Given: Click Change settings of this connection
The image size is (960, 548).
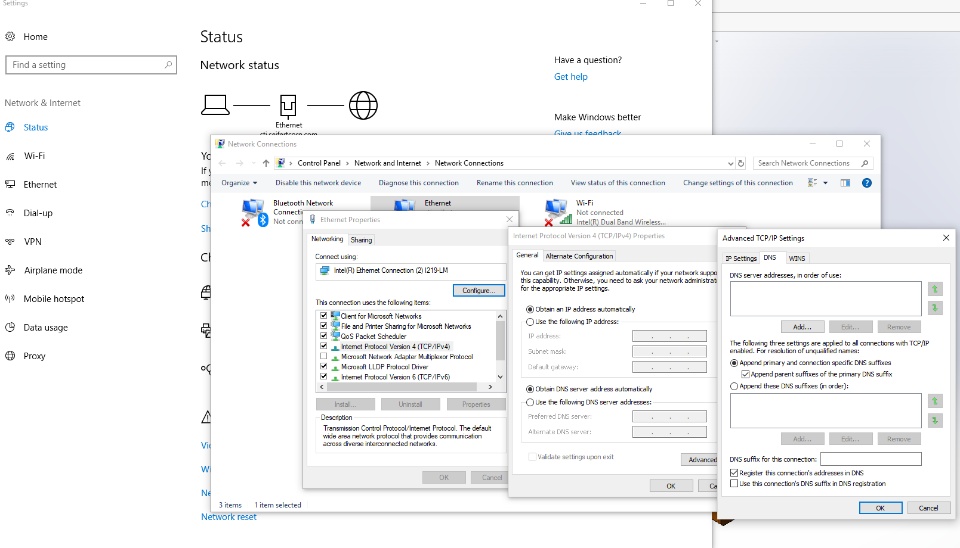Looking at the screenshot, I should pyautogui.click(x=738, y=182).
